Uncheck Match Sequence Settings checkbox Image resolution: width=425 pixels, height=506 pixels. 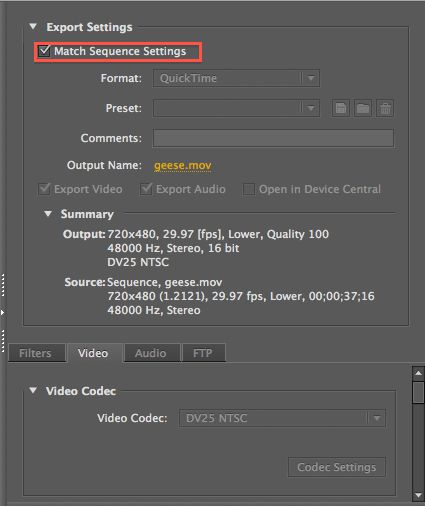point(44,51)
